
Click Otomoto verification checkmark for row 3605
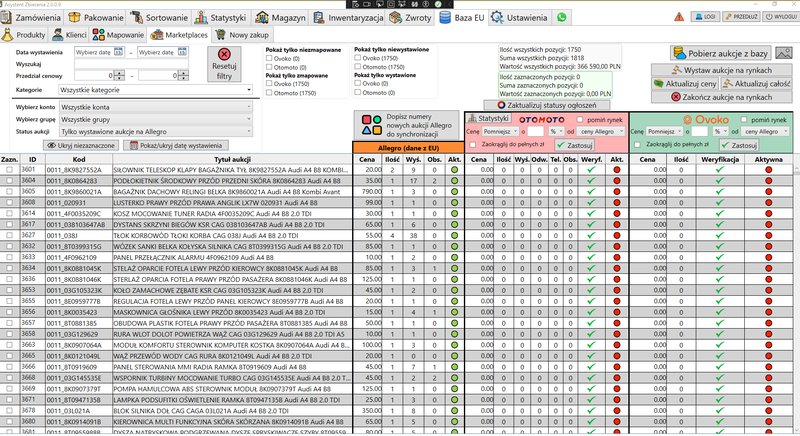click(591, 192)
